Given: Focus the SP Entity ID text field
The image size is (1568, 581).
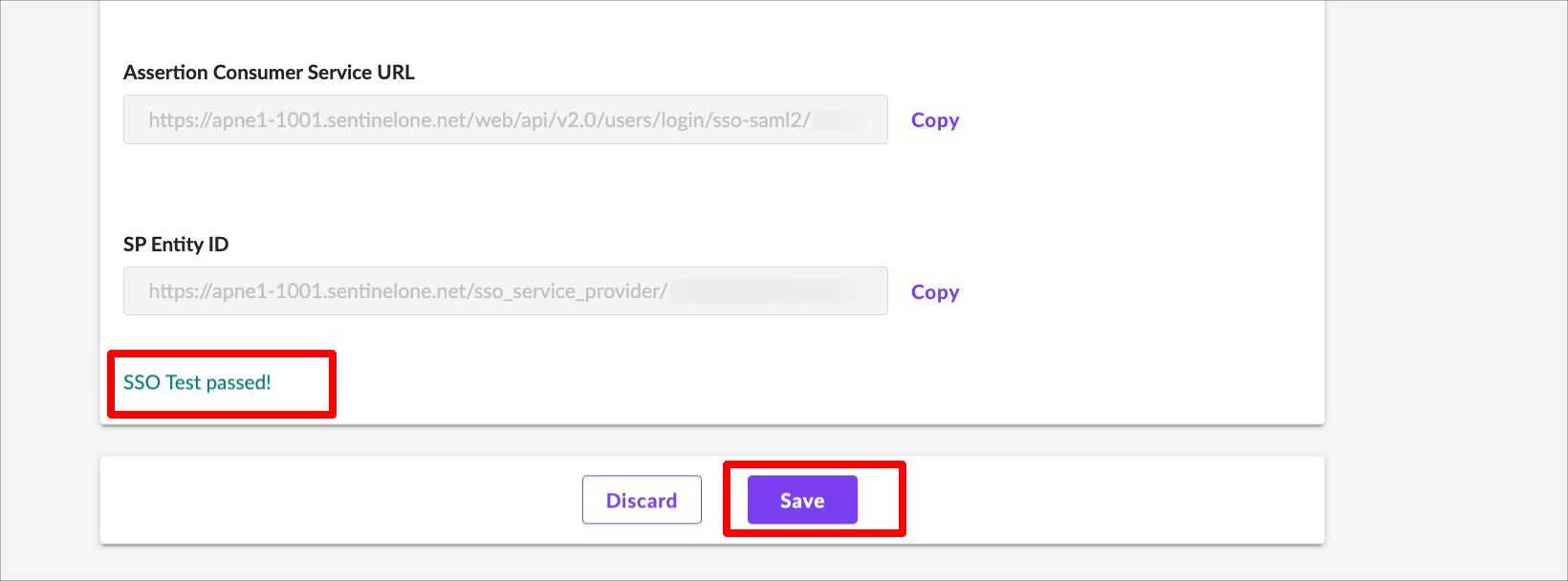Looking at the screenshot, I should [505, 291].
